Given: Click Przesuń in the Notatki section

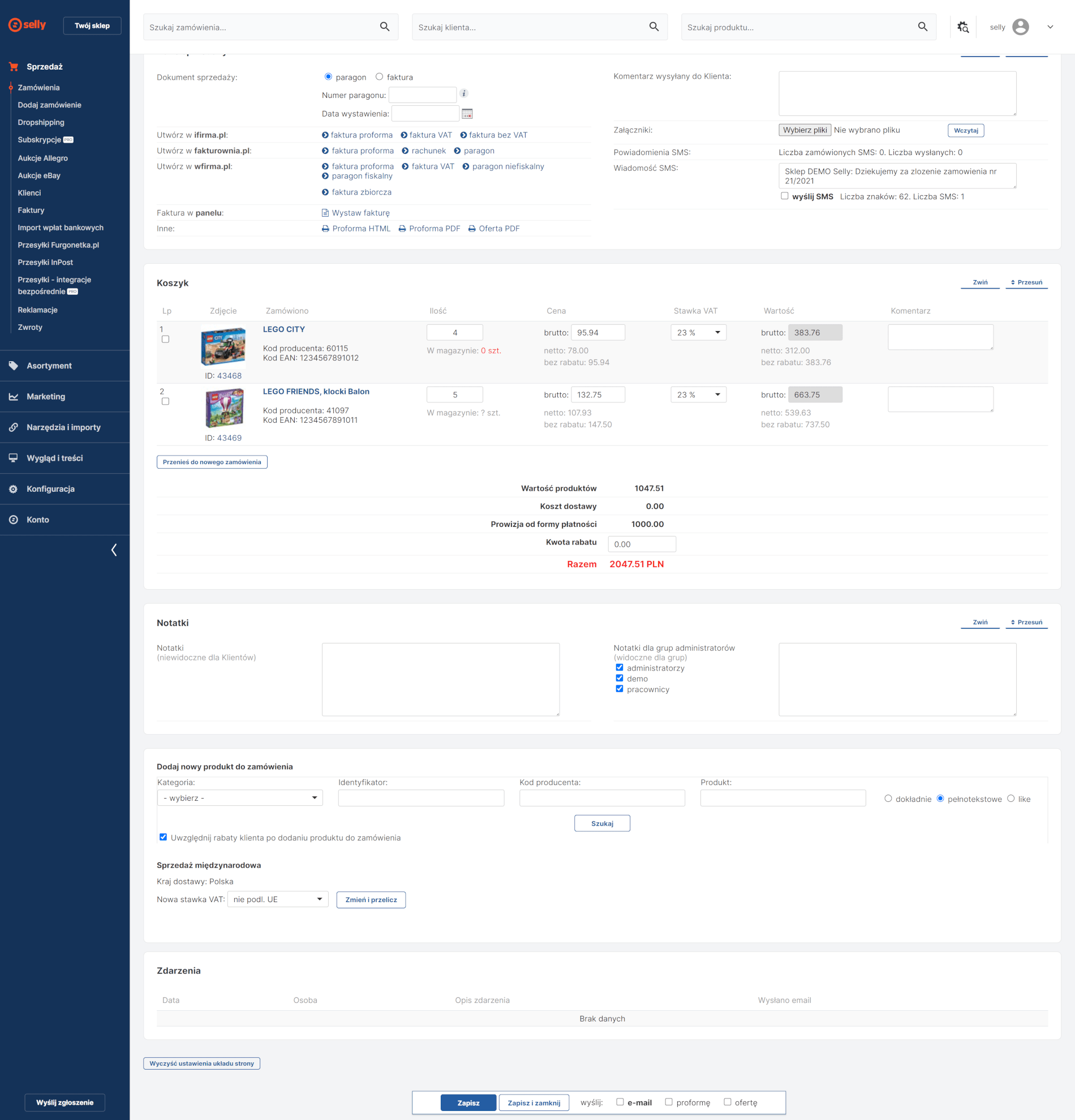Looking at the screenshot, I should (x=1026, y=623).
